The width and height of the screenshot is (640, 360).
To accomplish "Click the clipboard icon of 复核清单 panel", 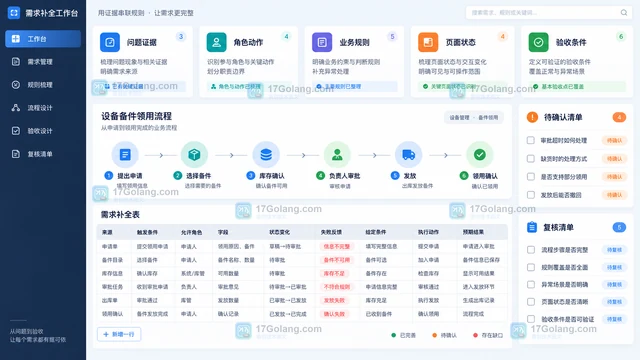I will [x=532, y=227].
